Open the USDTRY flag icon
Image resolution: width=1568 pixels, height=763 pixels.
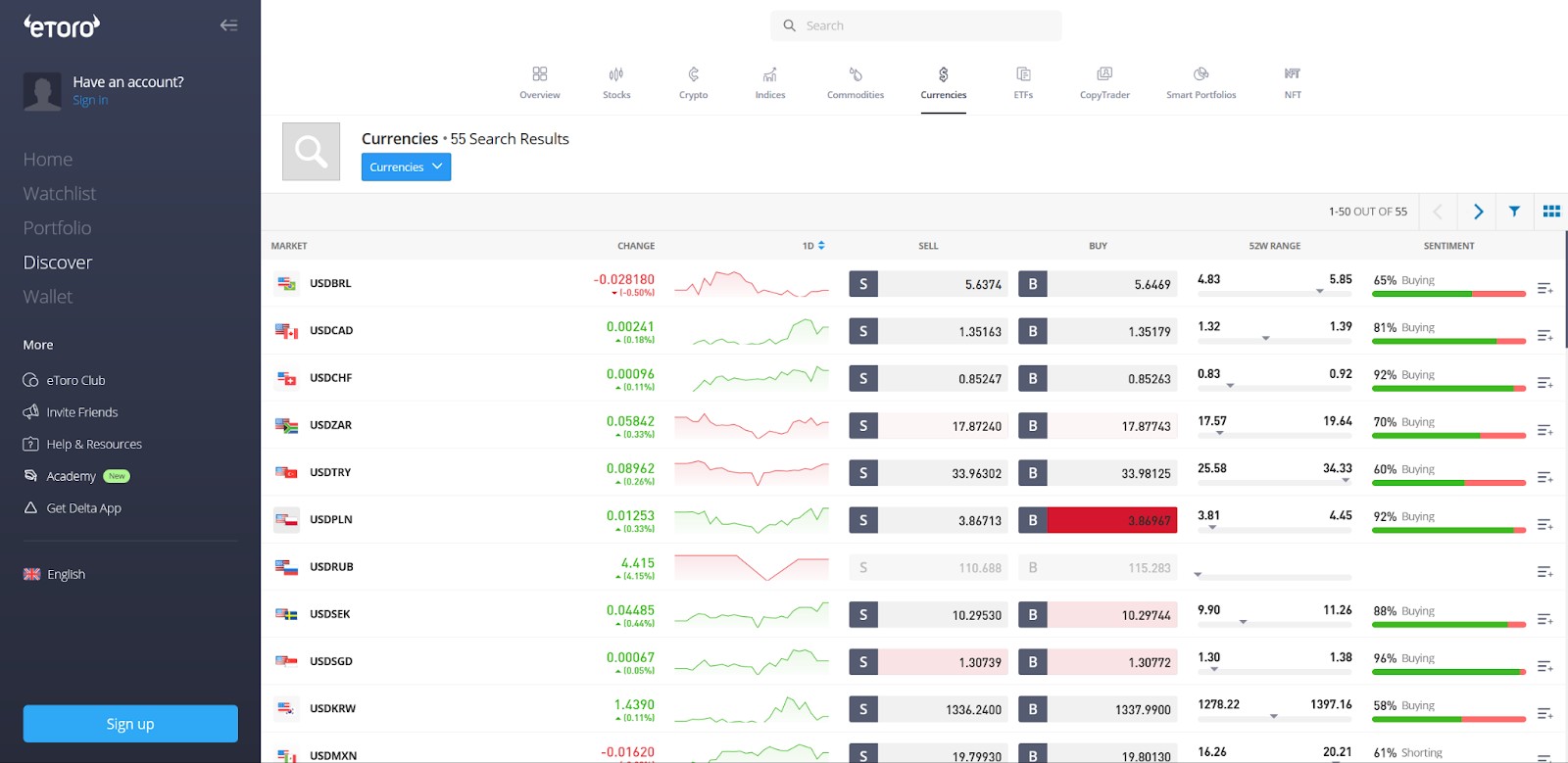pyautogui.click(x=286, y=473)
